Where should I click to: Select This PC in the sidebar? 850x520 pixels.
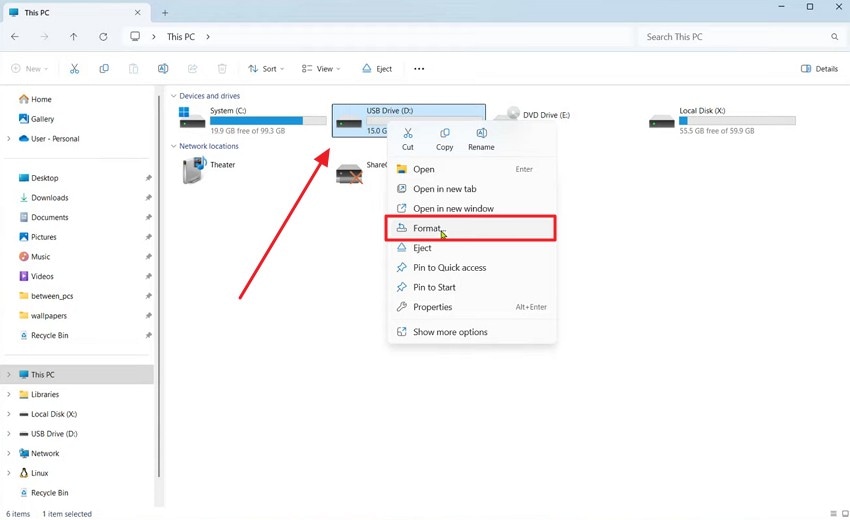click(78, 375)
